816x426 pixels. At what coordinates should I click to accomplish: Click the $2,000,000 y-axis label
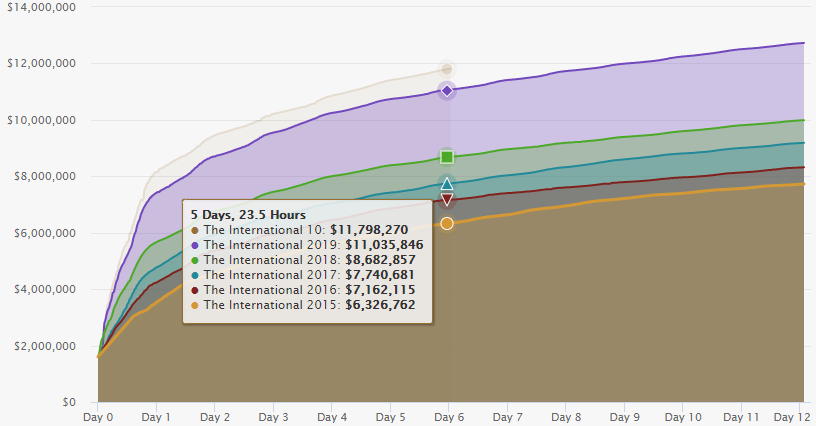(45, 346)
